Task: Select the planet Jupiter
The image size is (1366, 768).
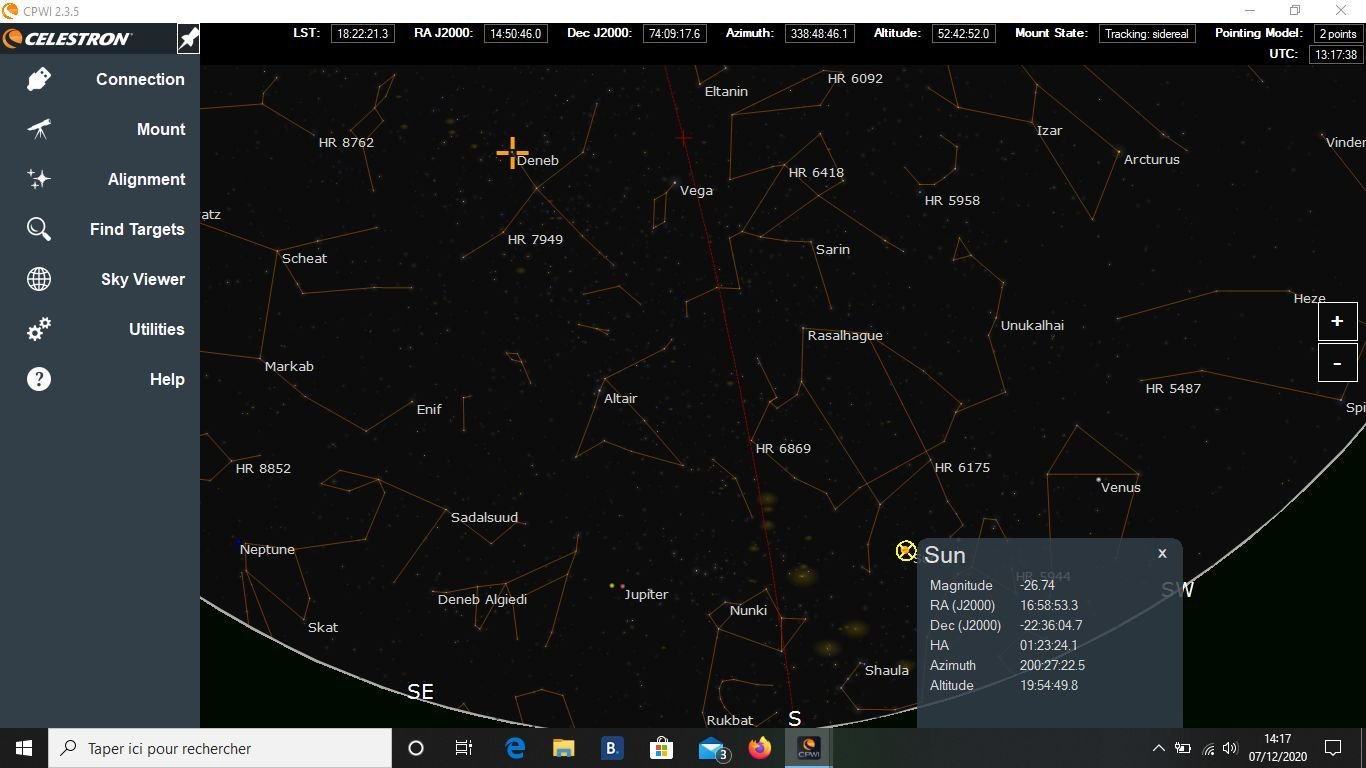Action: (x=646, y=594)
